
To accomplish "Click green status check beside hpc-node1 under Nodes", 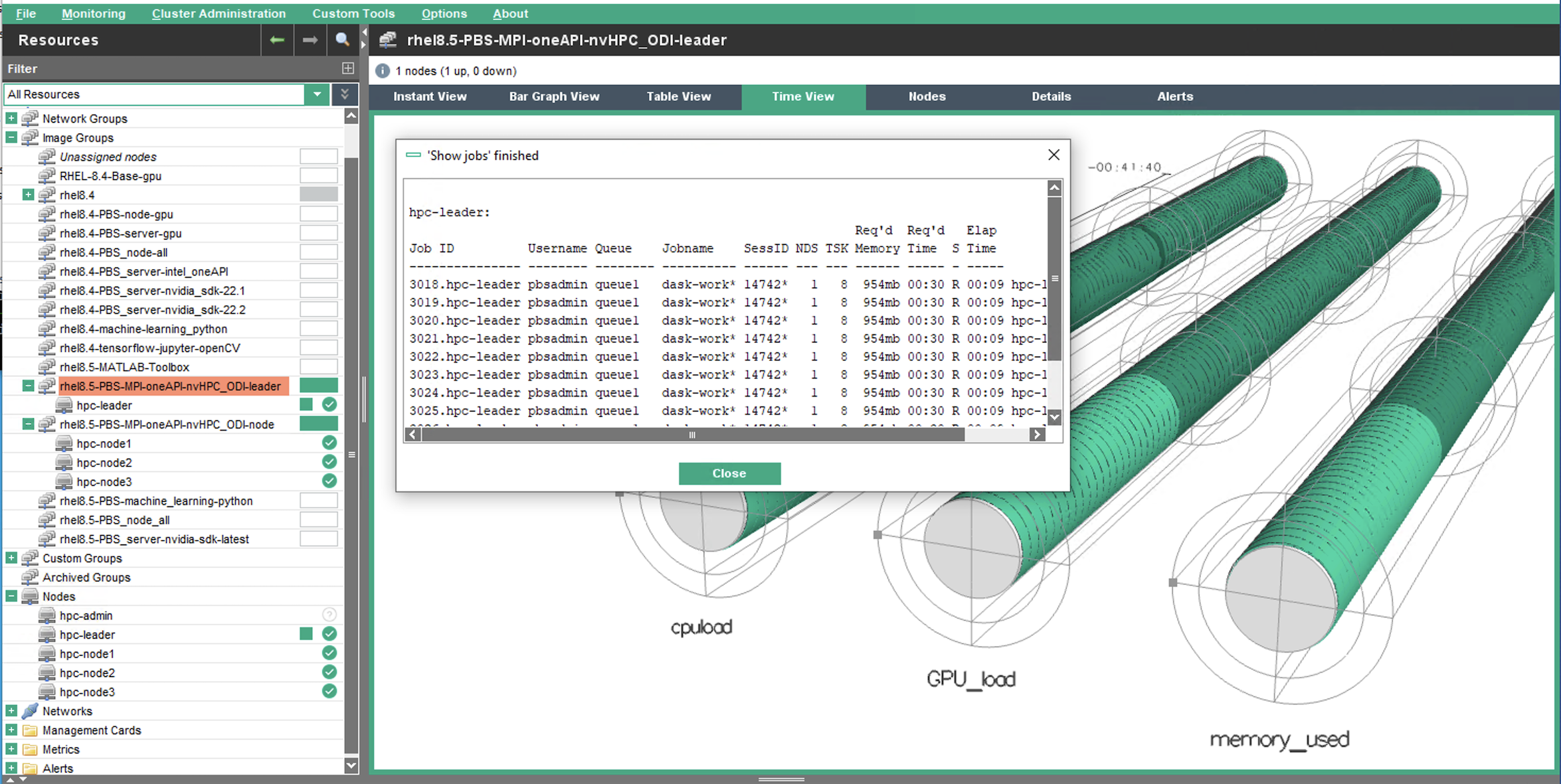I will tap(329, 653).
